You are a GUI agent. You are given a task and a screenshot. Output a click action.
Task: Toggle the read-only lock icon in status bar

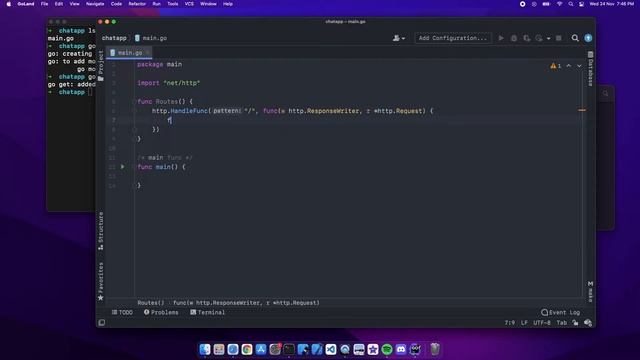(575, 322)
